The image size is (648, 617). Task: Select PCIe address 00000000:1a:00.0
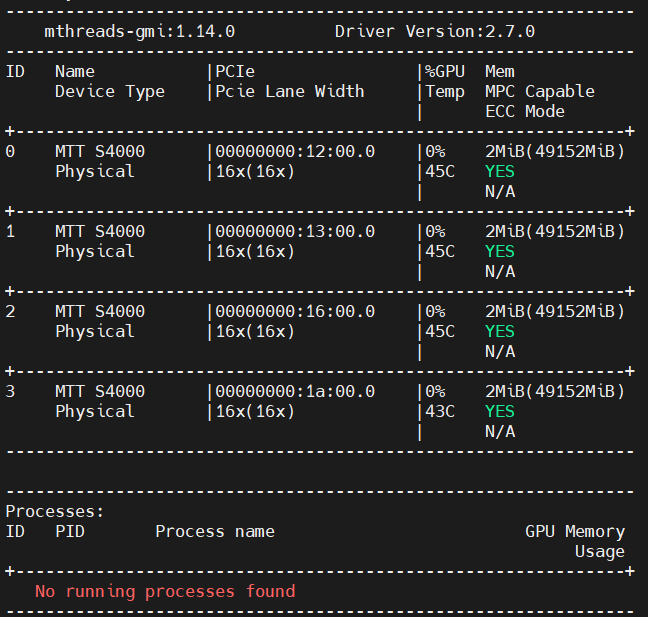pyautogui.click(x=295, y=391)
